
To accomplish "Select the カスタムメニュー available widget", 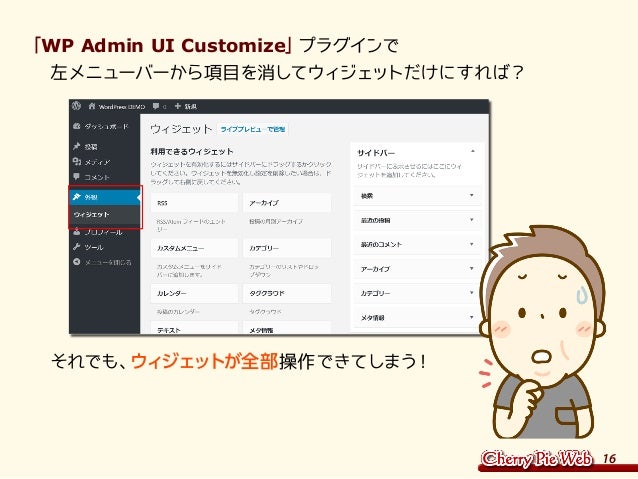I will 194,248.
